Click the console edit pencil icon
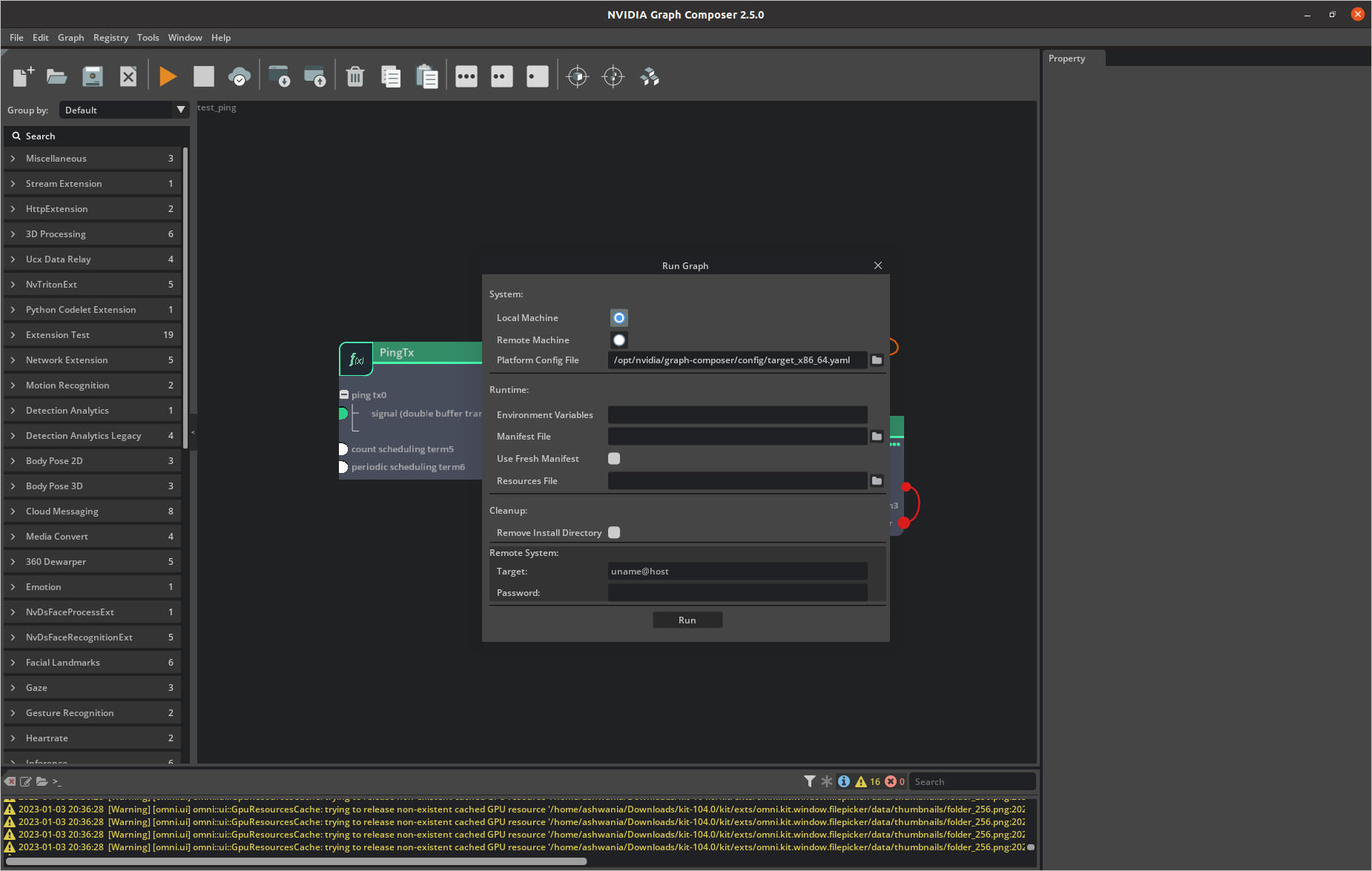The image size is (1372, 871). pos(26,781)
